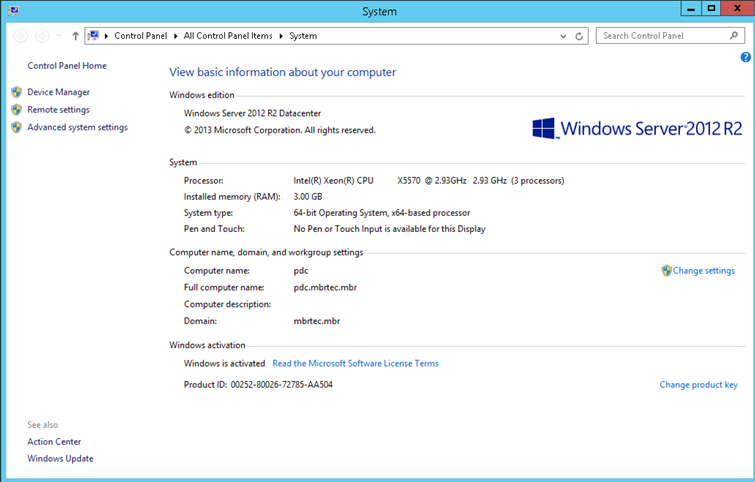Maximize the System window
The image size is (755, 482).
click(711, 9)
